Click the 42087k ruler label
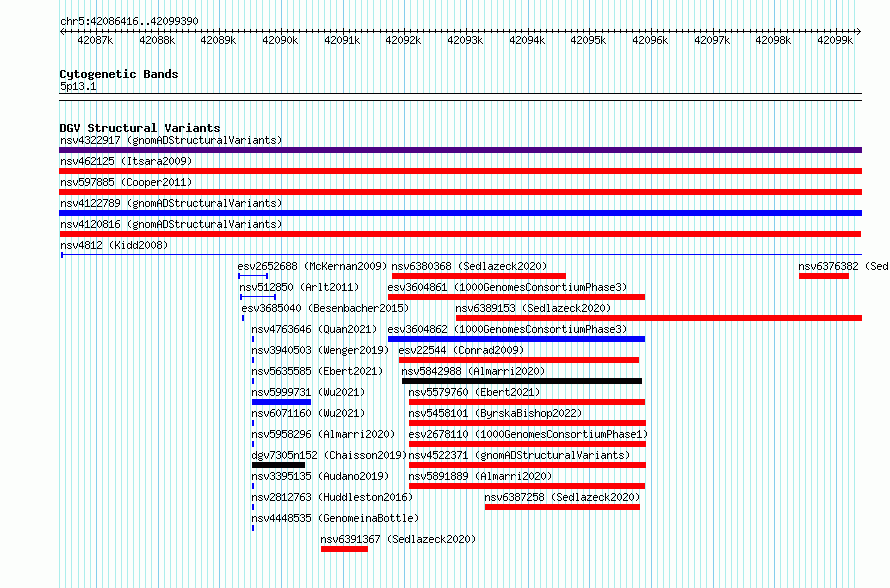Screen dimensions: 890x588 (x=95, y=40)
